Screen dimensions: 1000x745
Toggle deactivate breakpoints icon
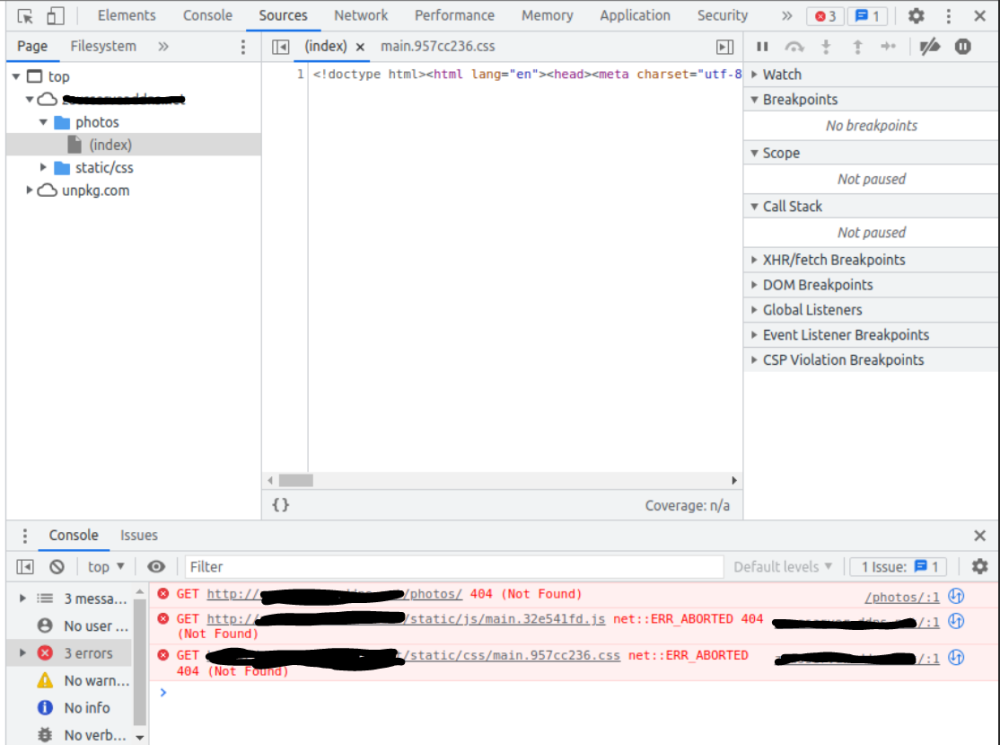[x=930, y=46]
